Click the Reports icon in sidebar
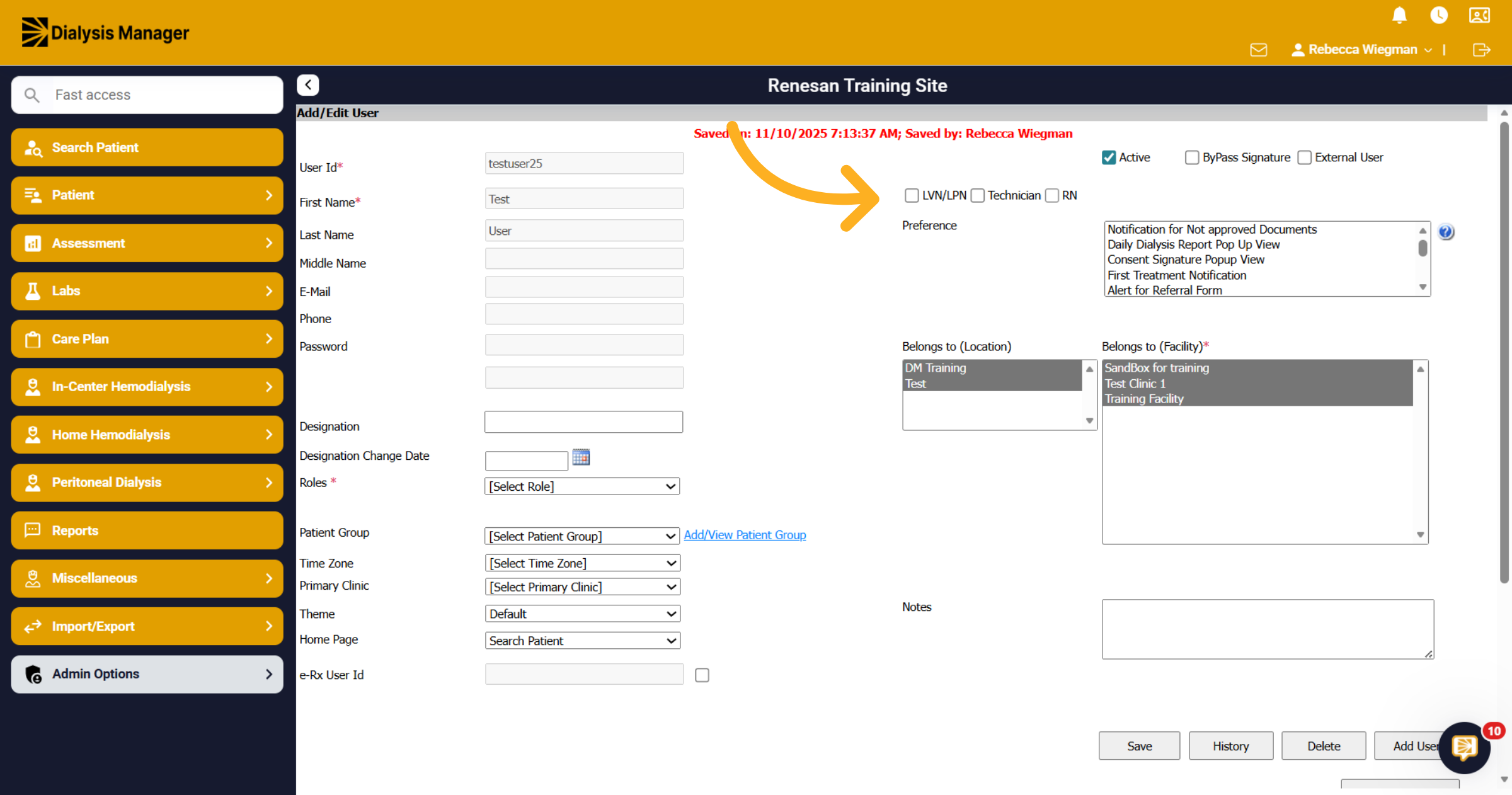Screen dimensions: 1512x795 [x=33, y=530]
